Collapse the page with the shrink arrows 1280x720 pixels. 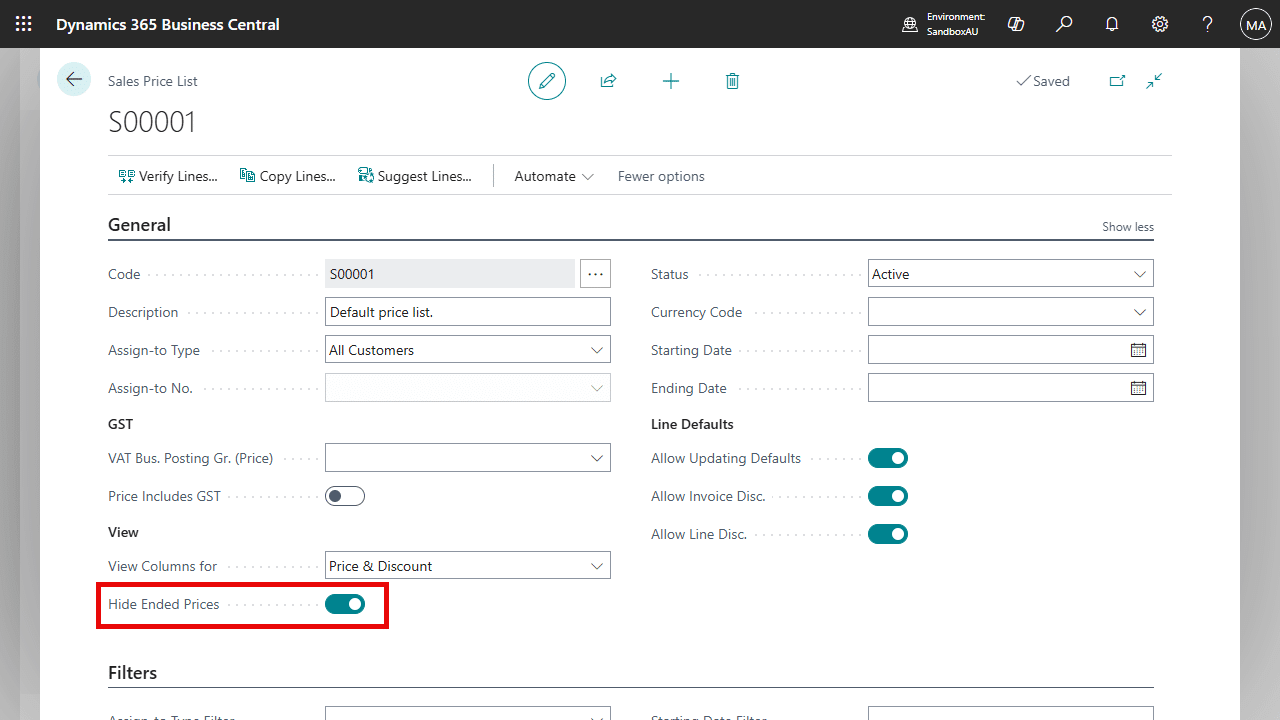(x=1154, y=81)
